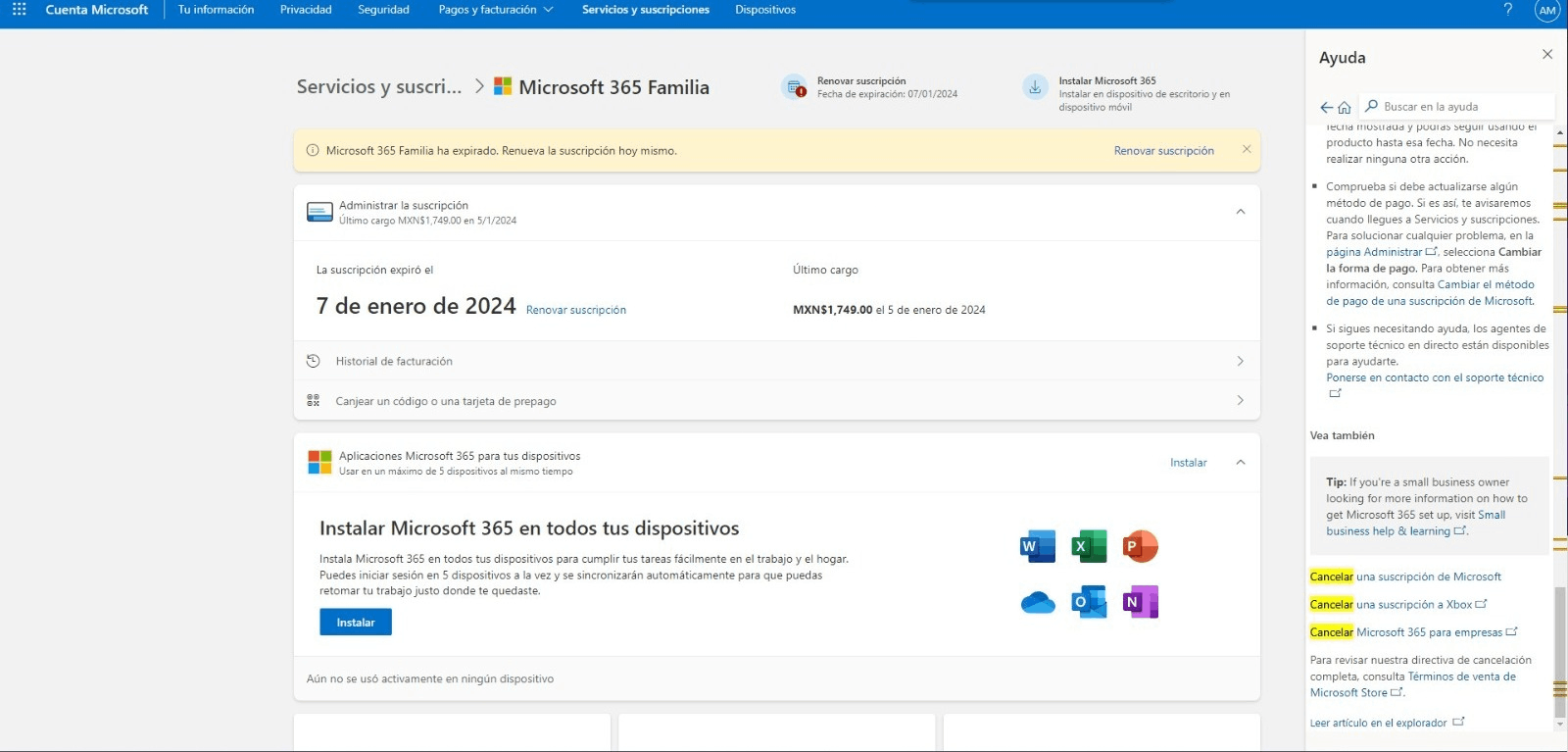Open Cancelar una suscripción de Microsoft link
The height and width of the screenshot is (752, 1568).
pyautogui.click(x=1405, y=577)
